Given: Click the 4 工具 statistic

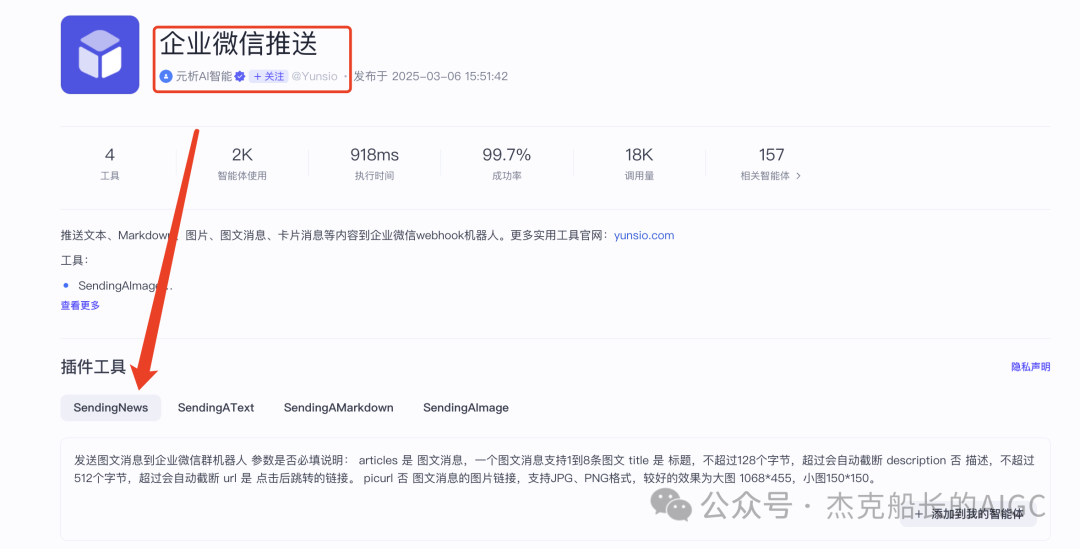Looking at the screenshot, I should 110,164.
